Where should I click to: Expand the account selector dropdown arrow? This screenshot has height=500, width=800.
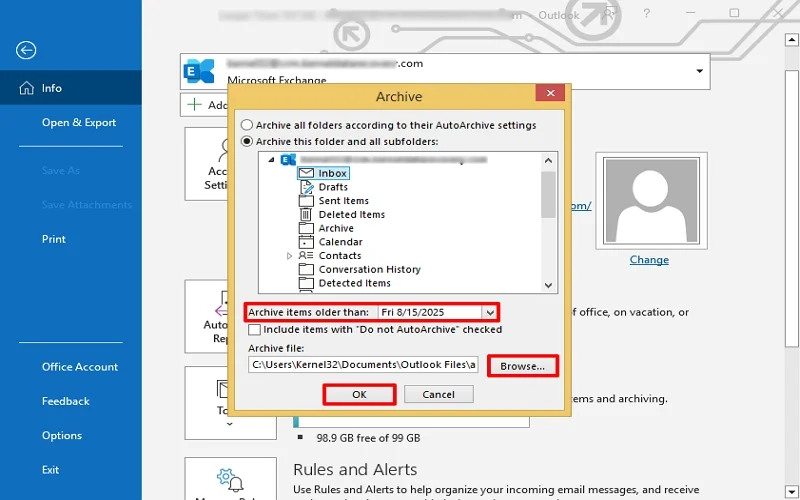pyautogui.click(x=699, y=71)
